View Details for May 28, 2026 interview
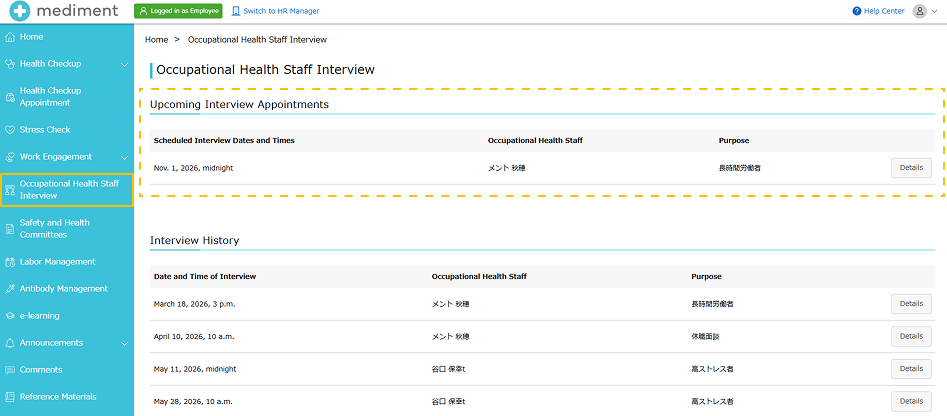This screenshot has height=416, width=947. [x=911, y=401]
